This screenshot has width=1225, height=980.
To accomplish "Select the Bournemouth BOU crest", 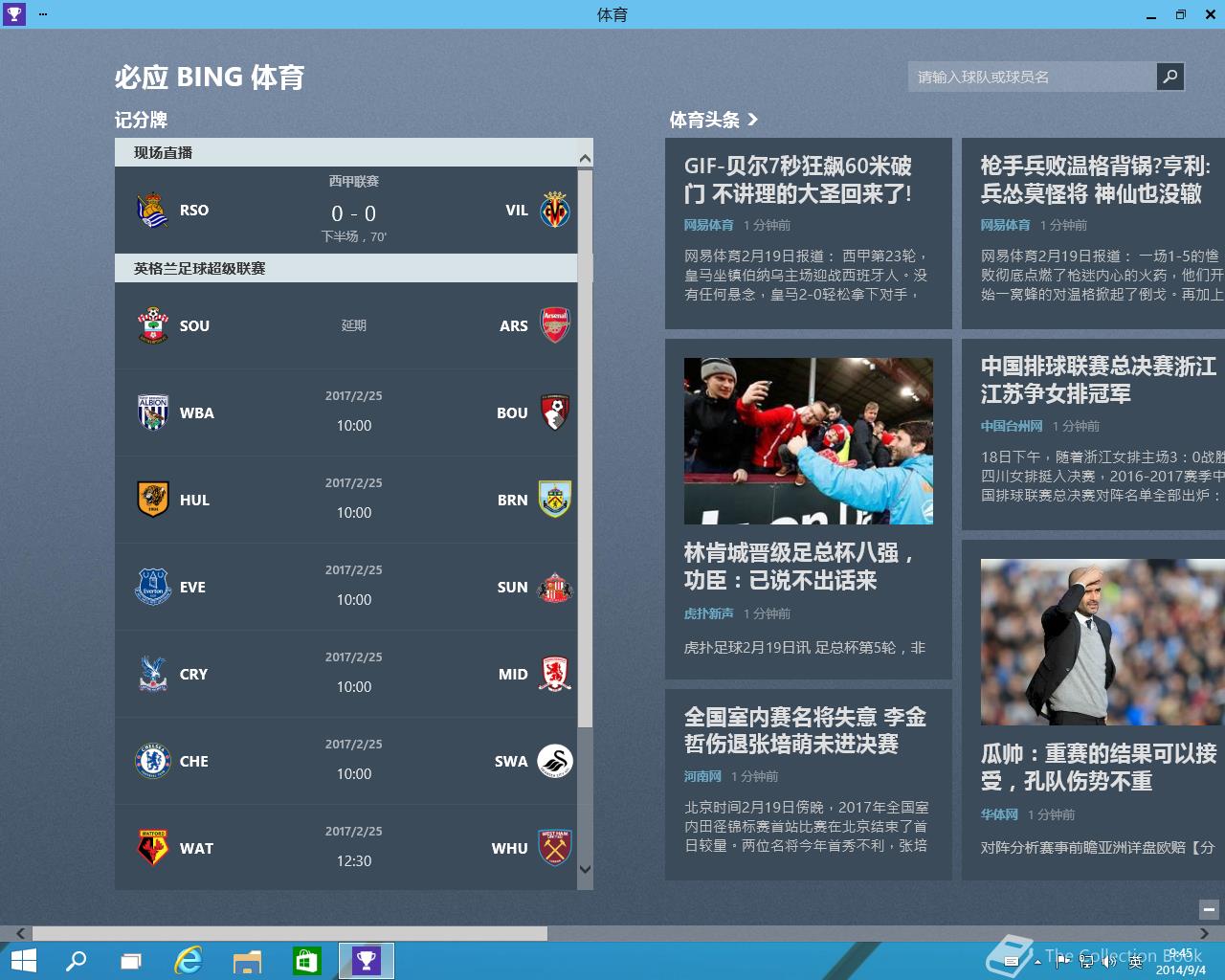I will click(555, 412).
